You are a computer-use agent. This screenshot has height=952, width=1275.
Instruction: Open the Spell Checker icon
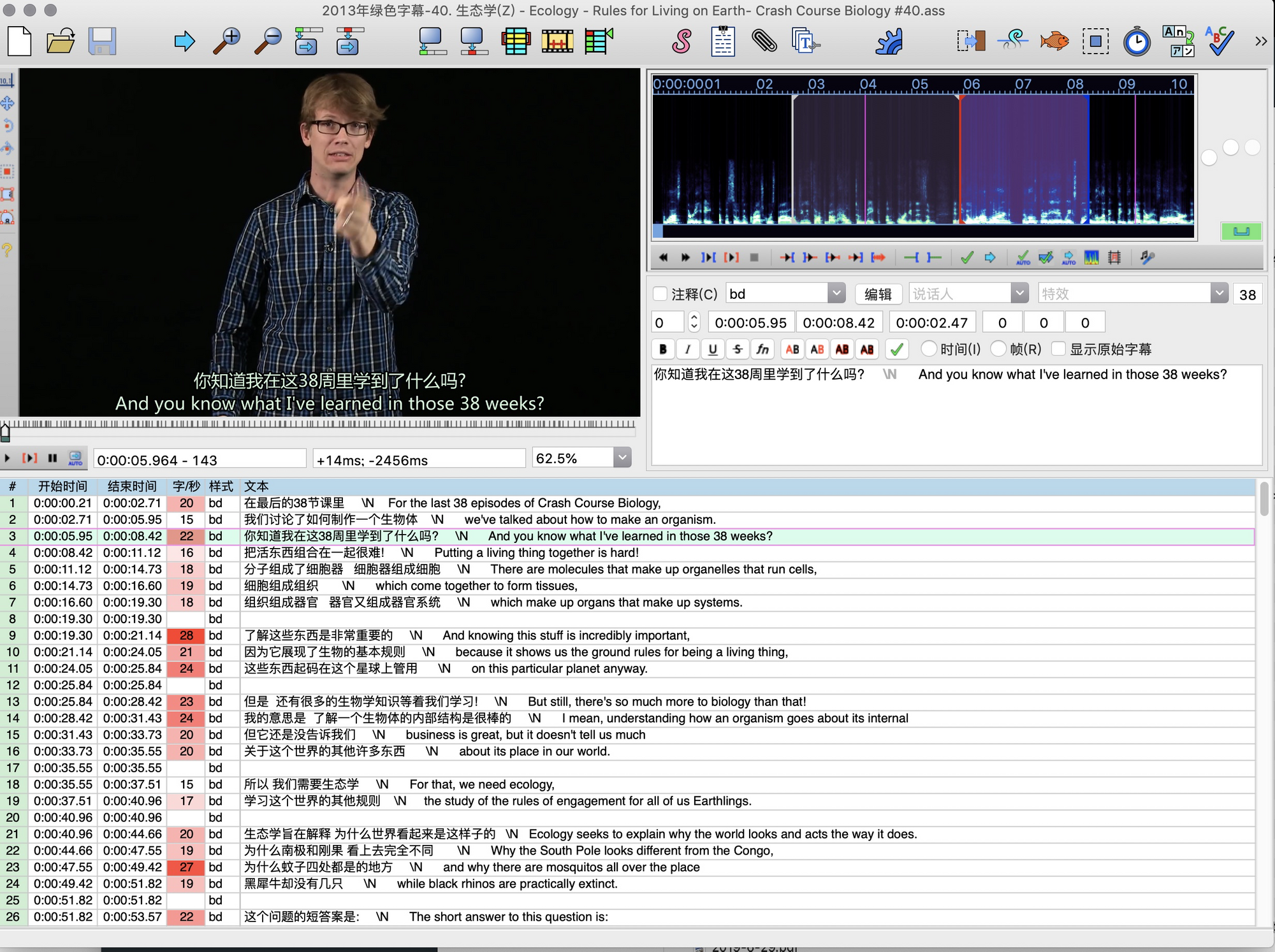[x=1219, y=41]
